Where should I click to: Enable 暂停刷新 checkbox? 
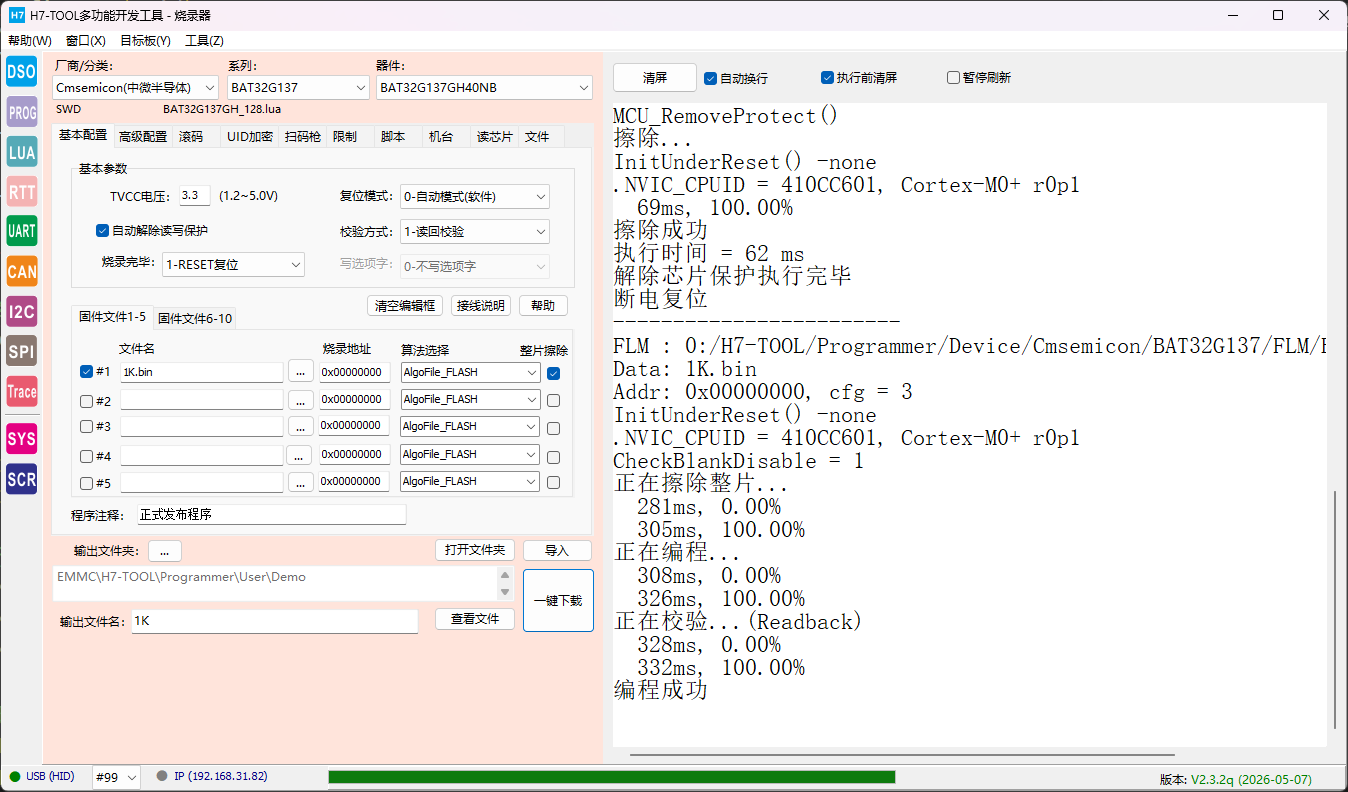(953, 77)
